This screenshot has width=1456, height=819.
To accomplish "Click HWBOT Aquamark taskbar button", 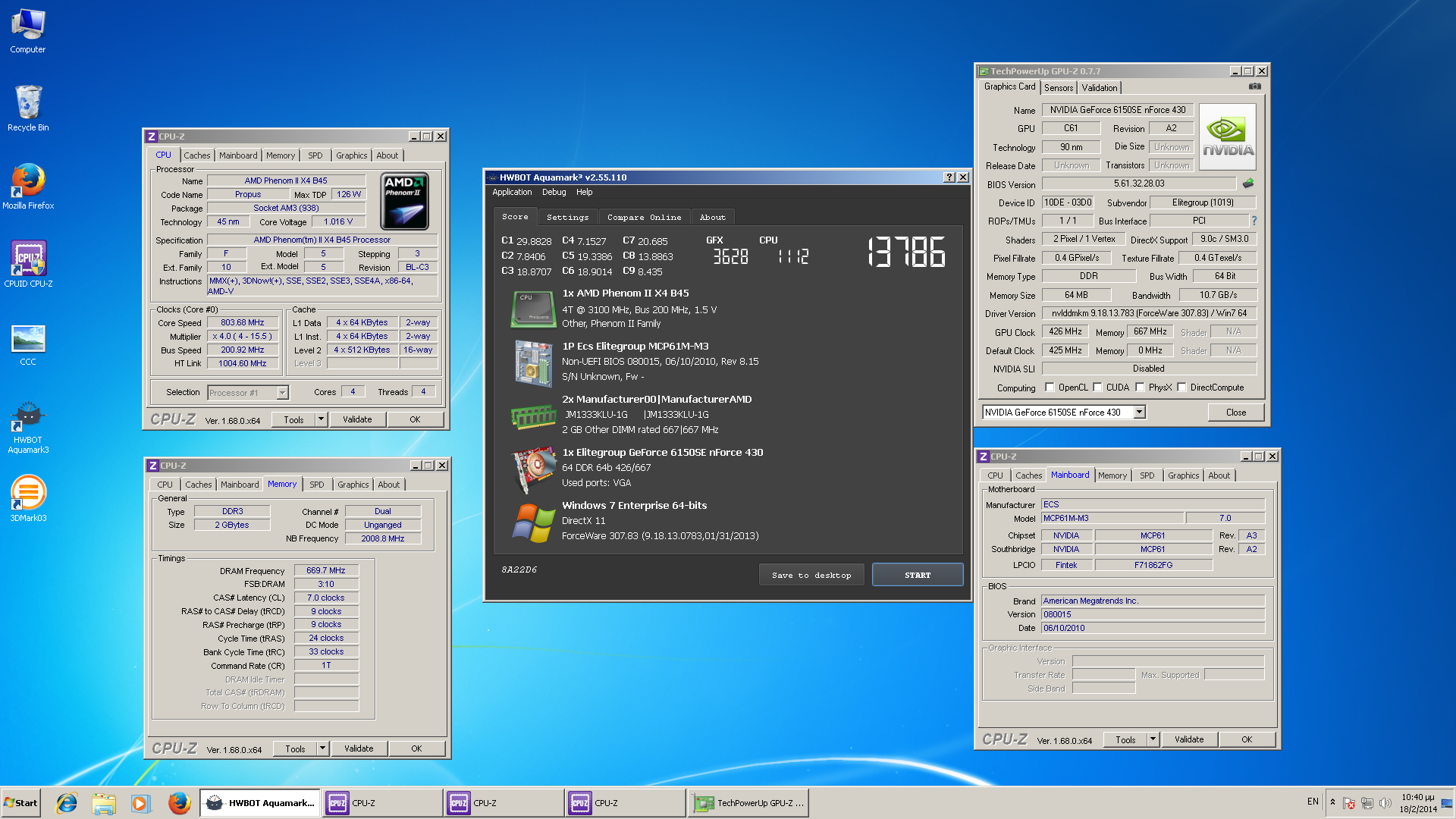I will tap(259, 803).
